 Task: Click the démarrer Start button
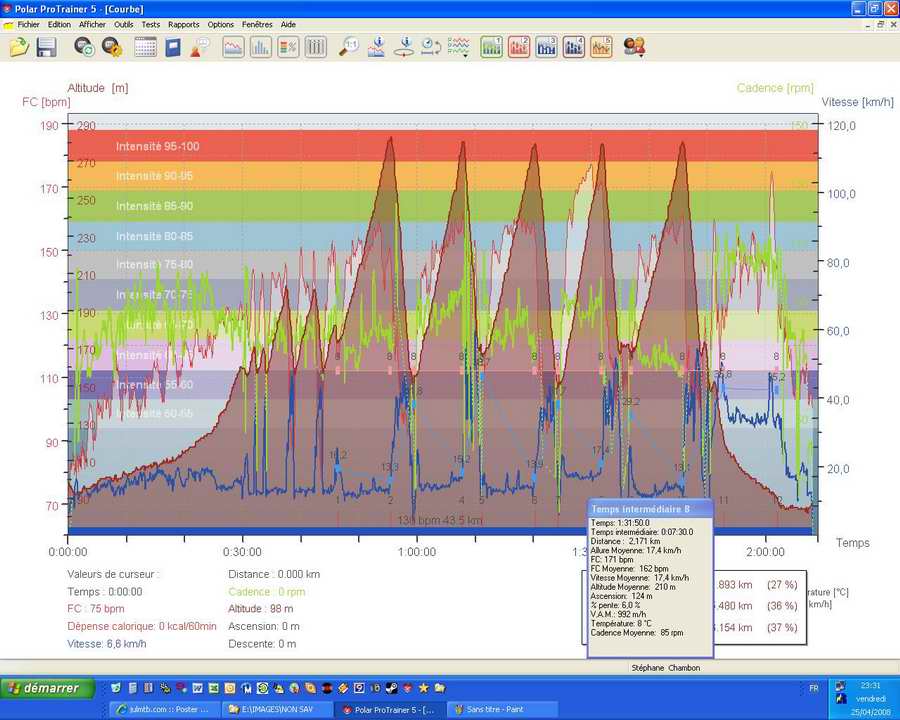(x=47, y=688)
